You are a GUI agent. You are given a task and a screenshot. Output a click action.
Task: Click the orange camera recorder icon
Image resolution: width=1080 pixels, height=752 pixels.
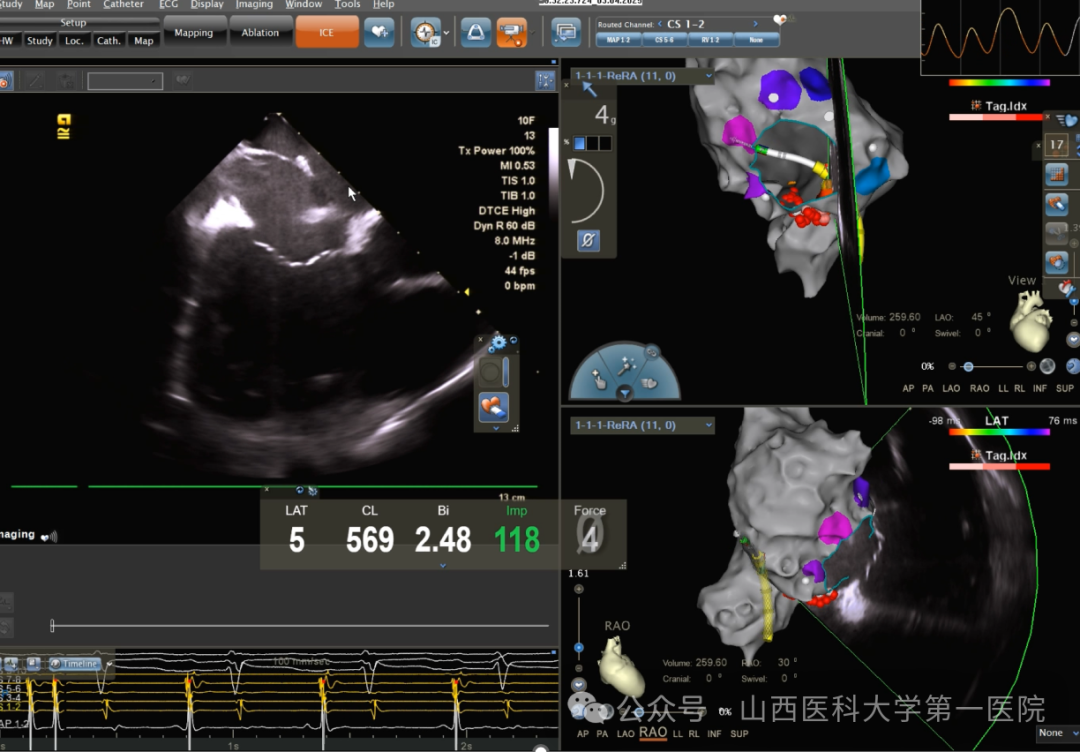pyautogui.click(x=511, y=32)
